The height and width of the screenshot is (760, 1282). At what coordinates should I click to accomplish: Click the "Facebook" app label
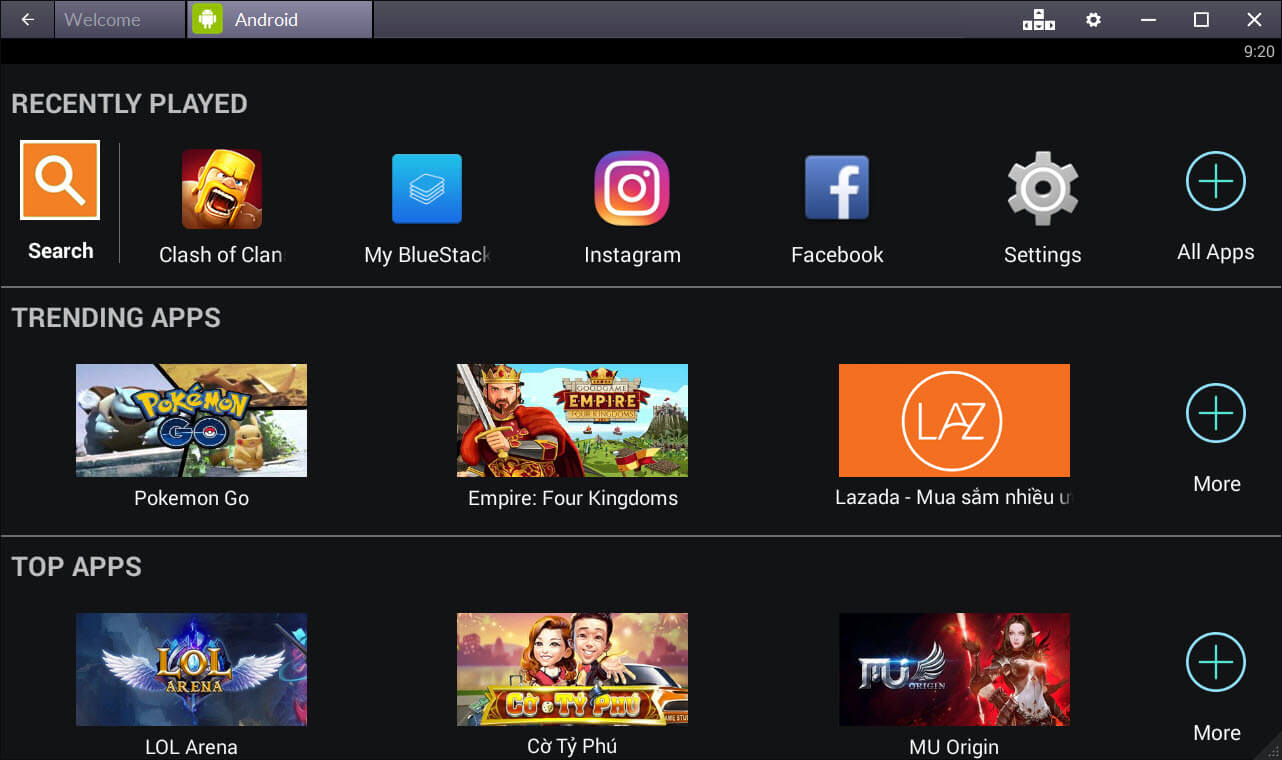tap(837, 255)
